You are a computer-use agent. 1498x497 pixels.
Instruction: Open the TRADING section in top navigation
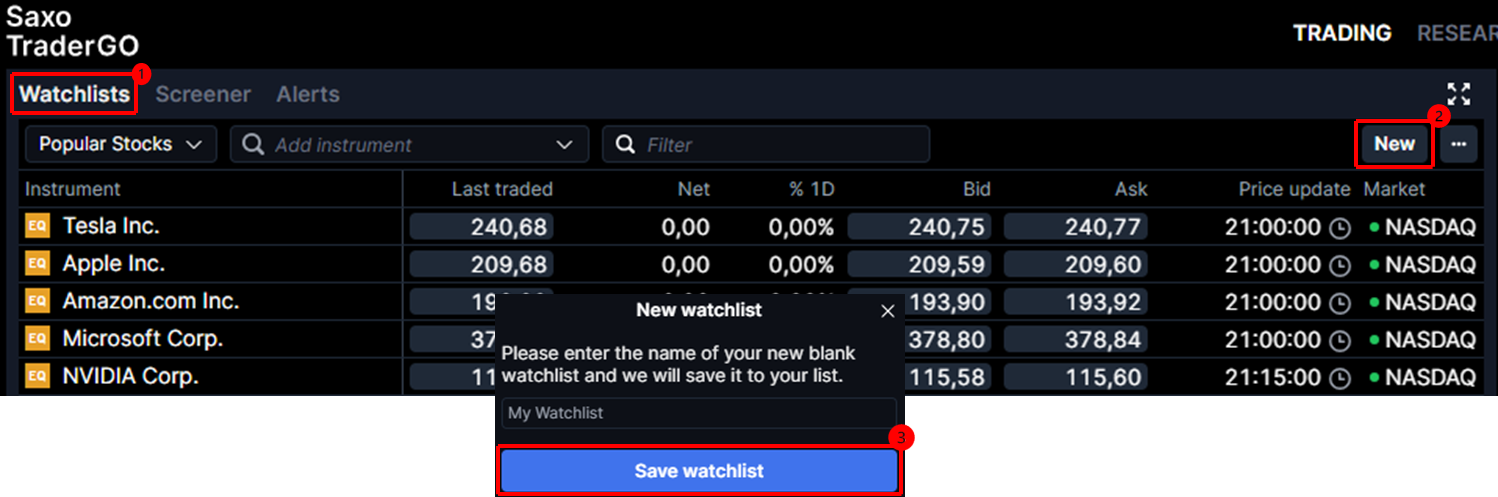[1342, 33]
